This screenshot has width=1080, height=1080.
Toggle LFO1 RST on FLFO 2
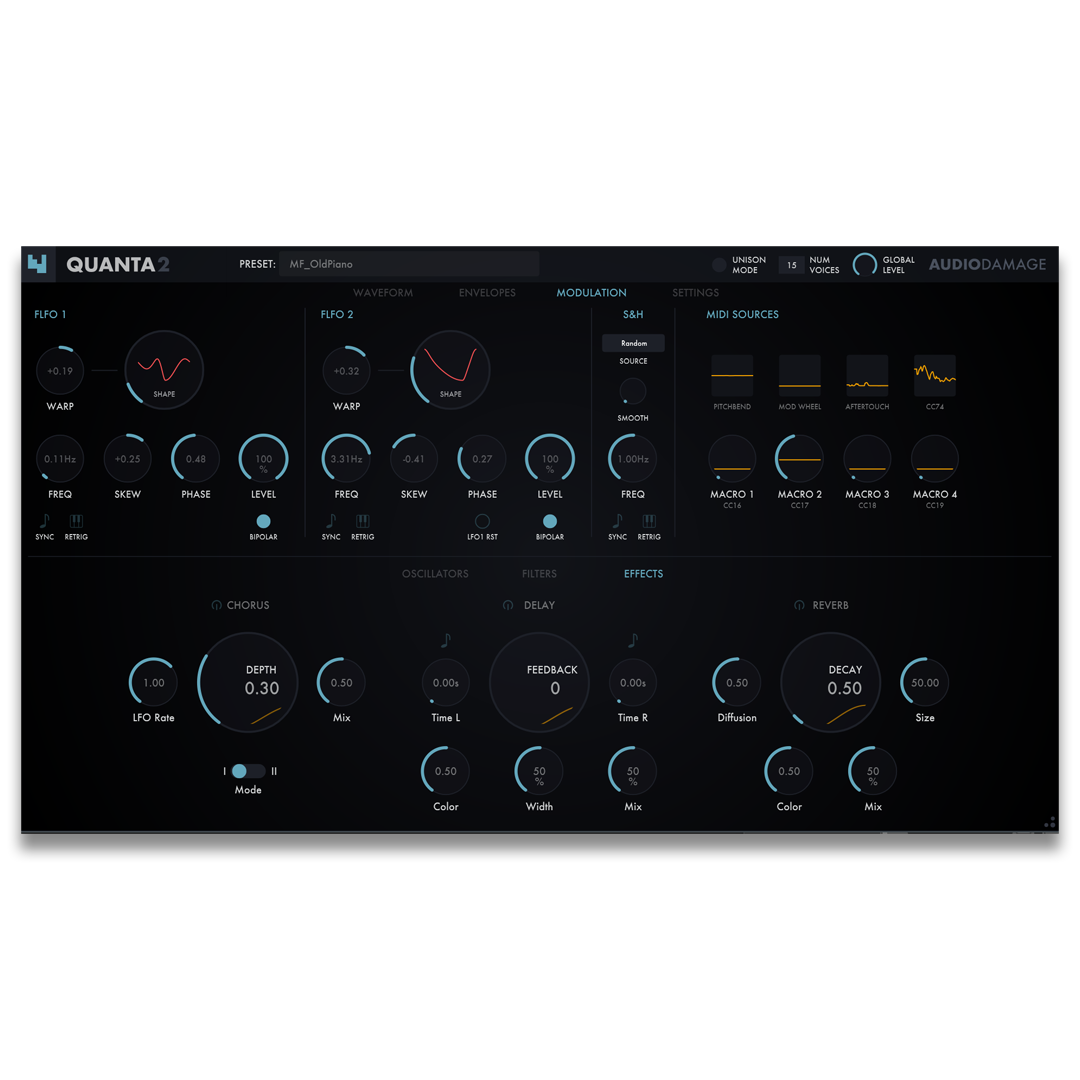[481, 521]
